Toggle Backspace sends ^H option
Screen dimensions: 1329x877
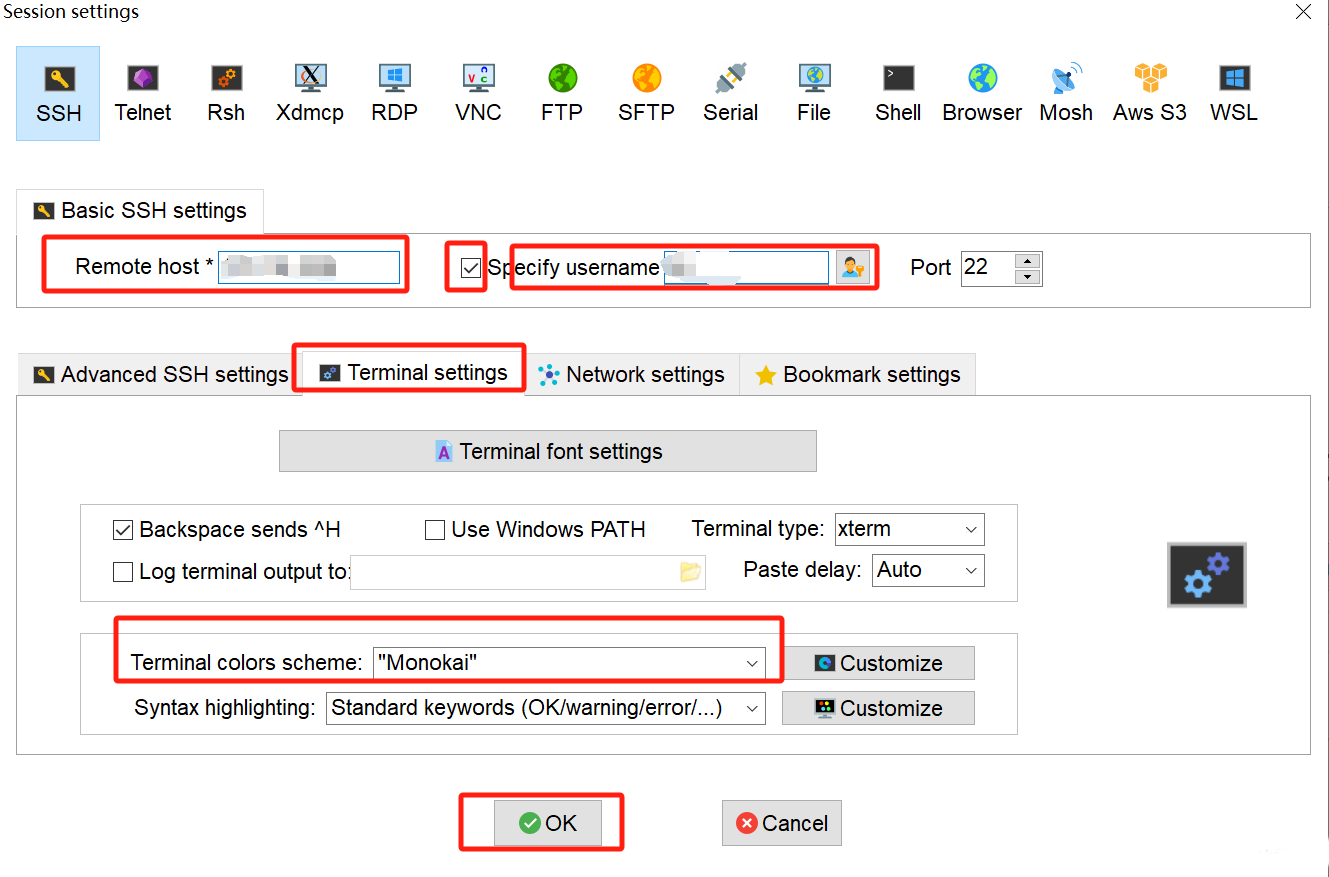(x=123, y=530)
